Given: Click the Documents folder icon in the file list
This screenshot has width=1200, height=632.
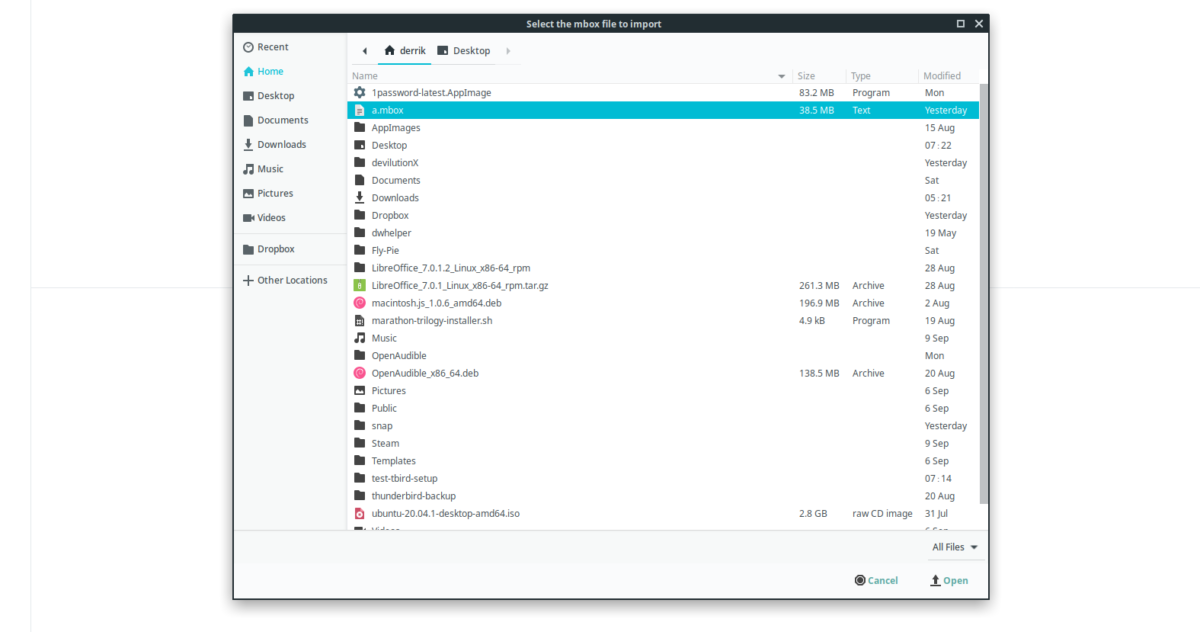Looking at the screenshot, I should coord(360,180).
